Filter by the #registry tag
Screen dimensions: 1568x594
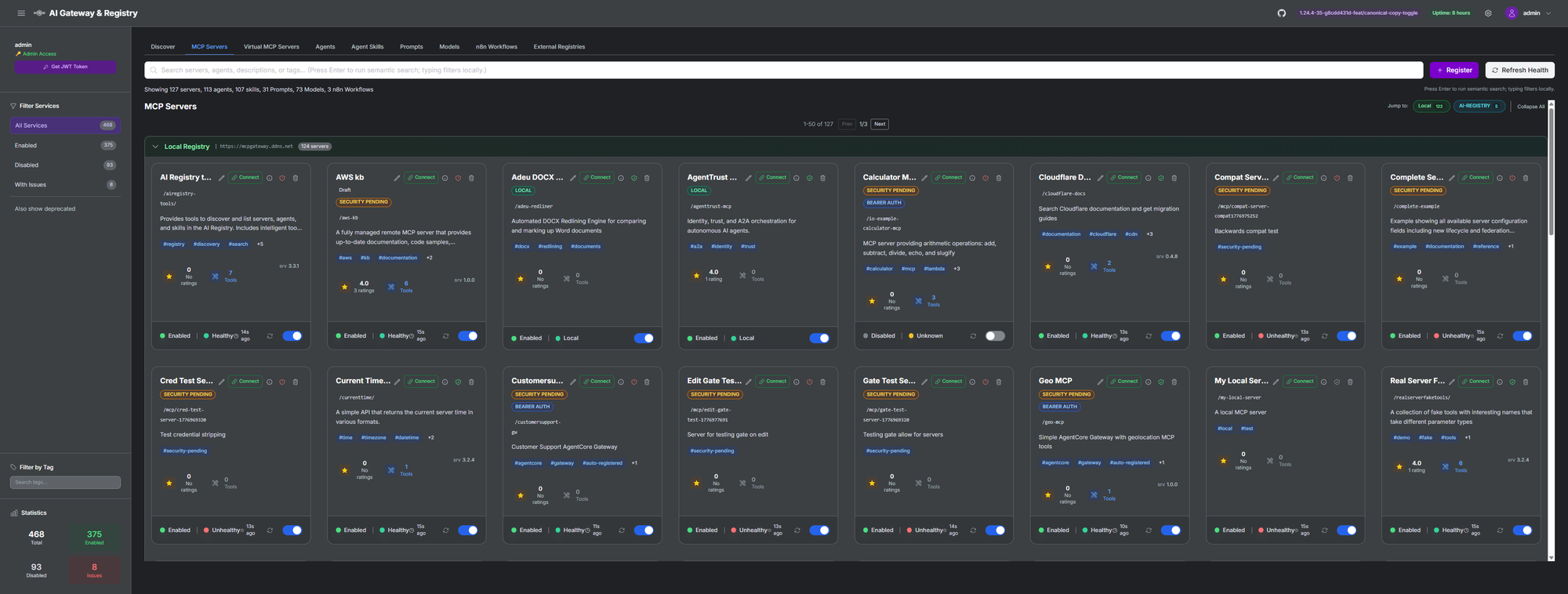[174, 244]
